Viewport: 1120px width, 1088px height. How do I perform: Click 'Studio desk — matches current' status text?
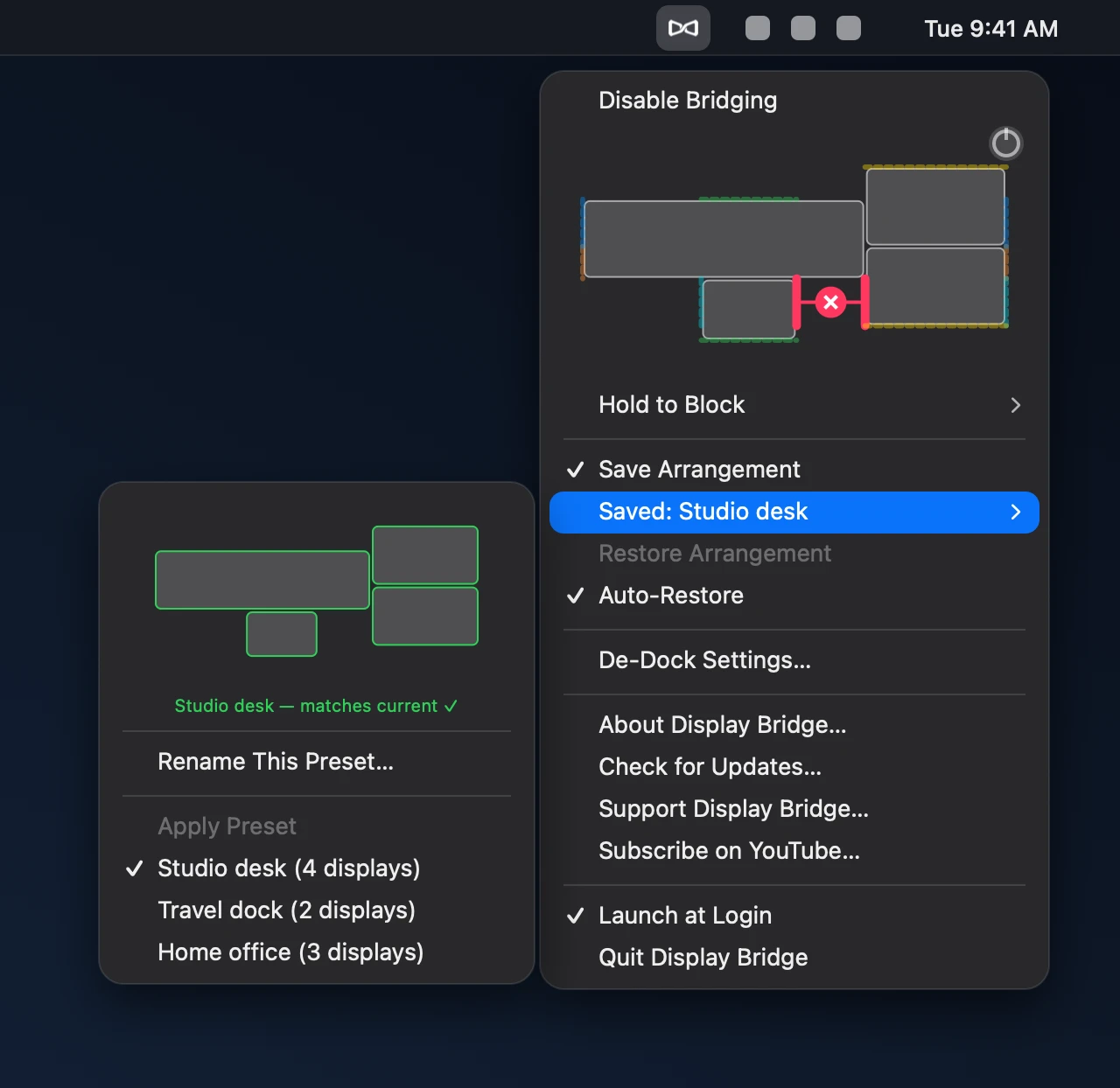[x=316, y=706]
